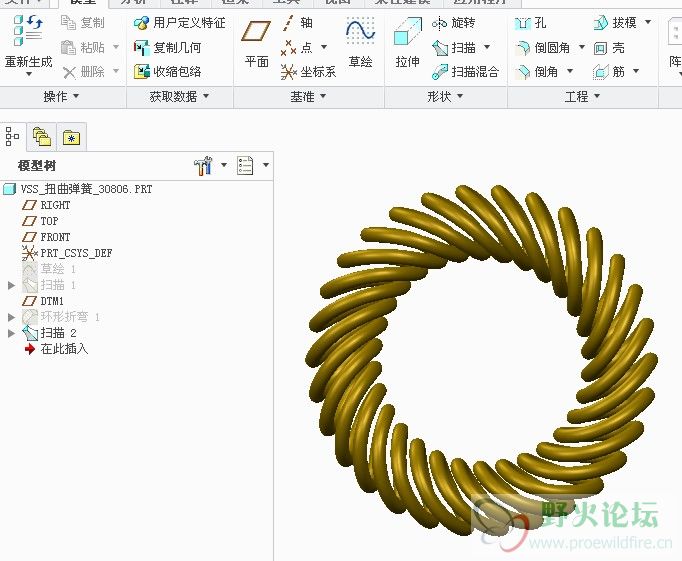Start the Extrude (拉伸) tool

tap(408, 43)
